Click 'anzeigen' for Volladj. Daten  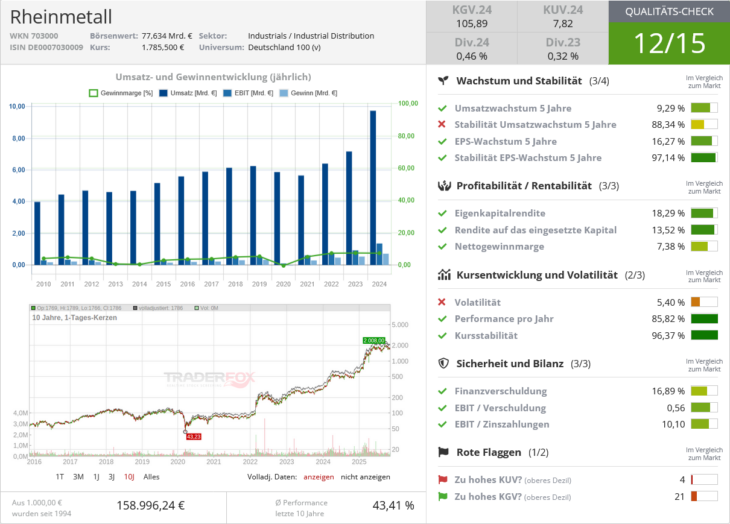(318, 476)
